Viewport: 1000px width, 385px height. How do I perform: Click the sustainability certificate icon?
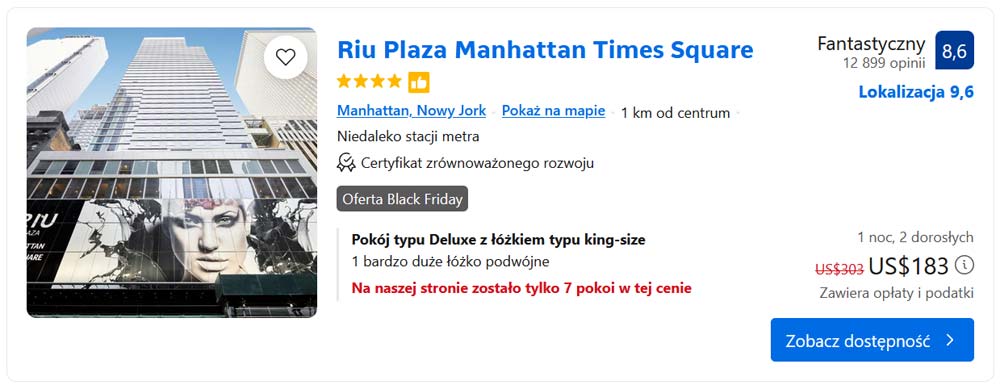point(346,163)
